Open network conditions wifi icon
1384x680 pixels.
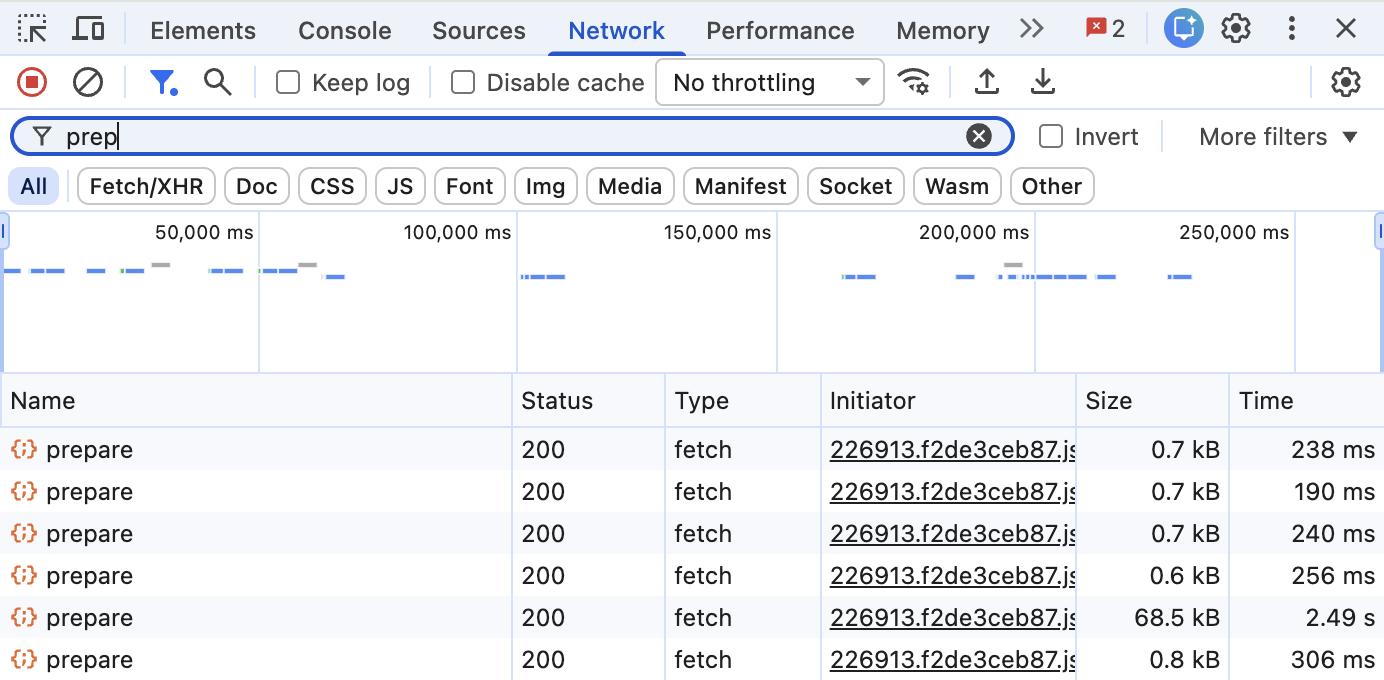913,82
